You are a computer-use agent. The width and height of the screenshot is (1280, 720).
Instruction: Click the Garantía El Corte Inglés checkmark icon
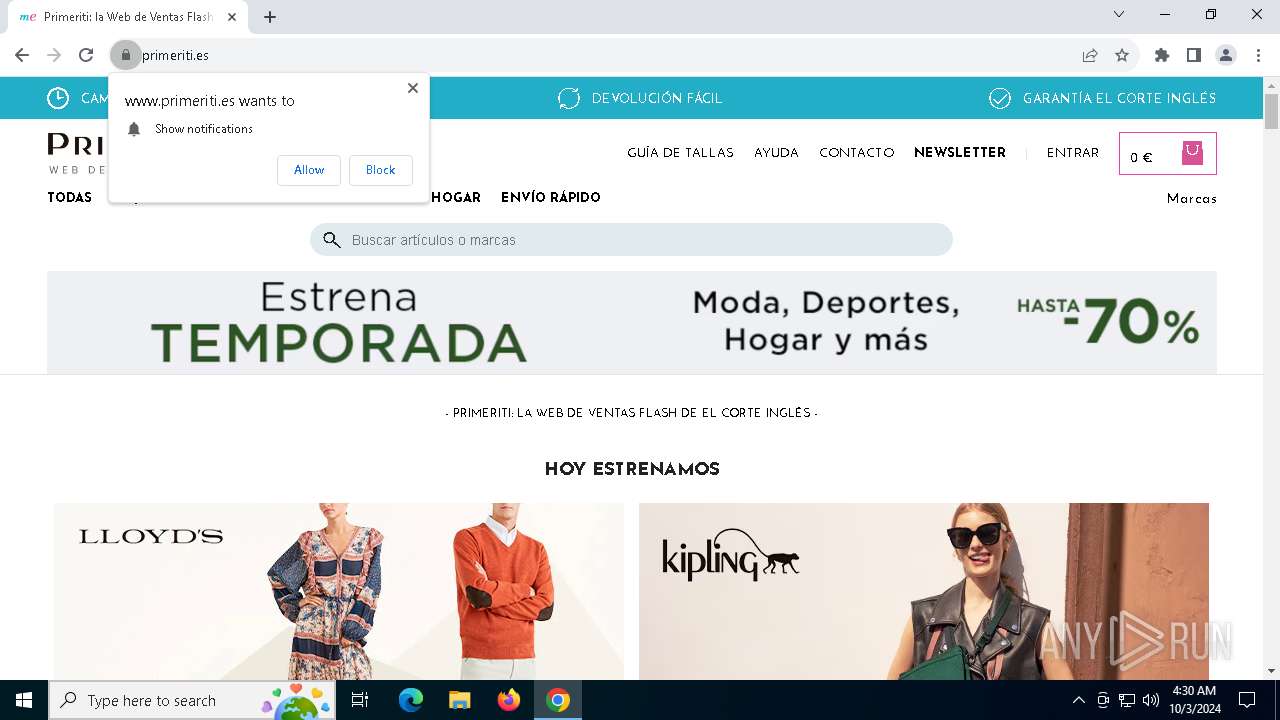tap(1000, 98)
